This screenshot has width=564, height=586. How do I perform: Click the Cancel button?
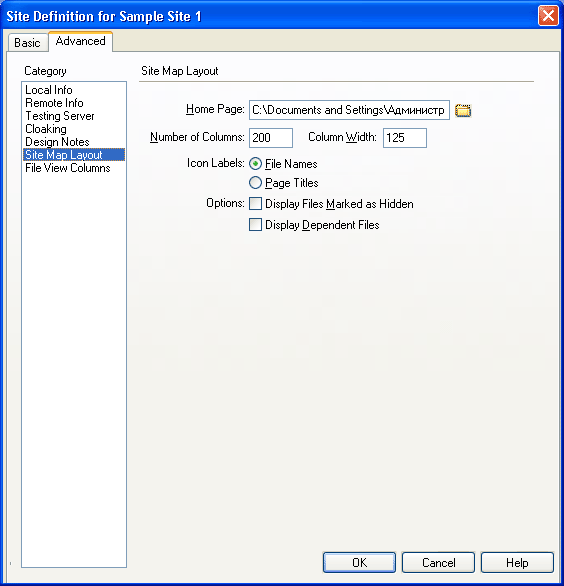(x=438, y=562)
